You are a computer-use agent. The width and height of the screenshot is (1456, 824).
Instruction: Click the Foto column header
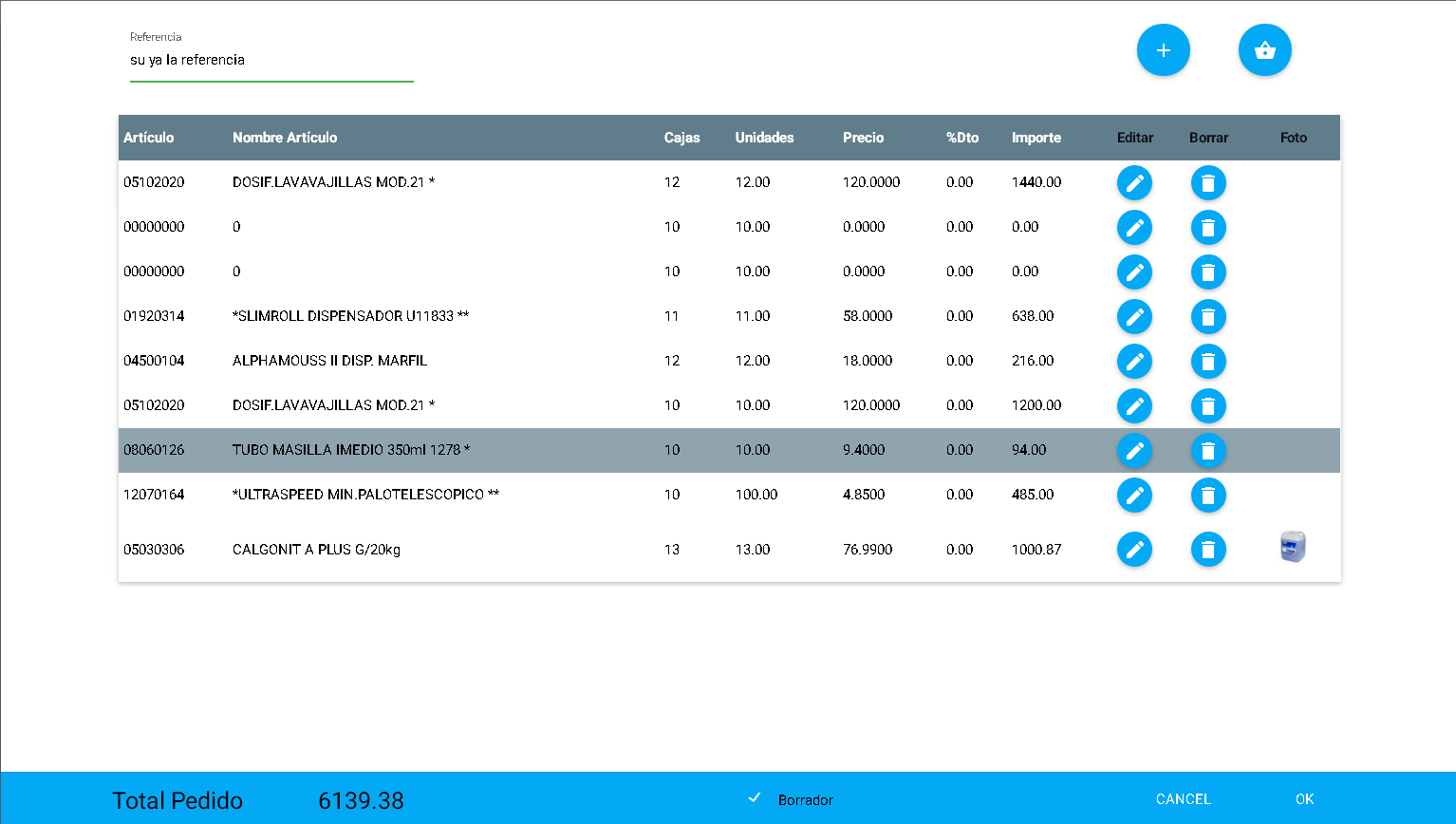coord(1294,138)
